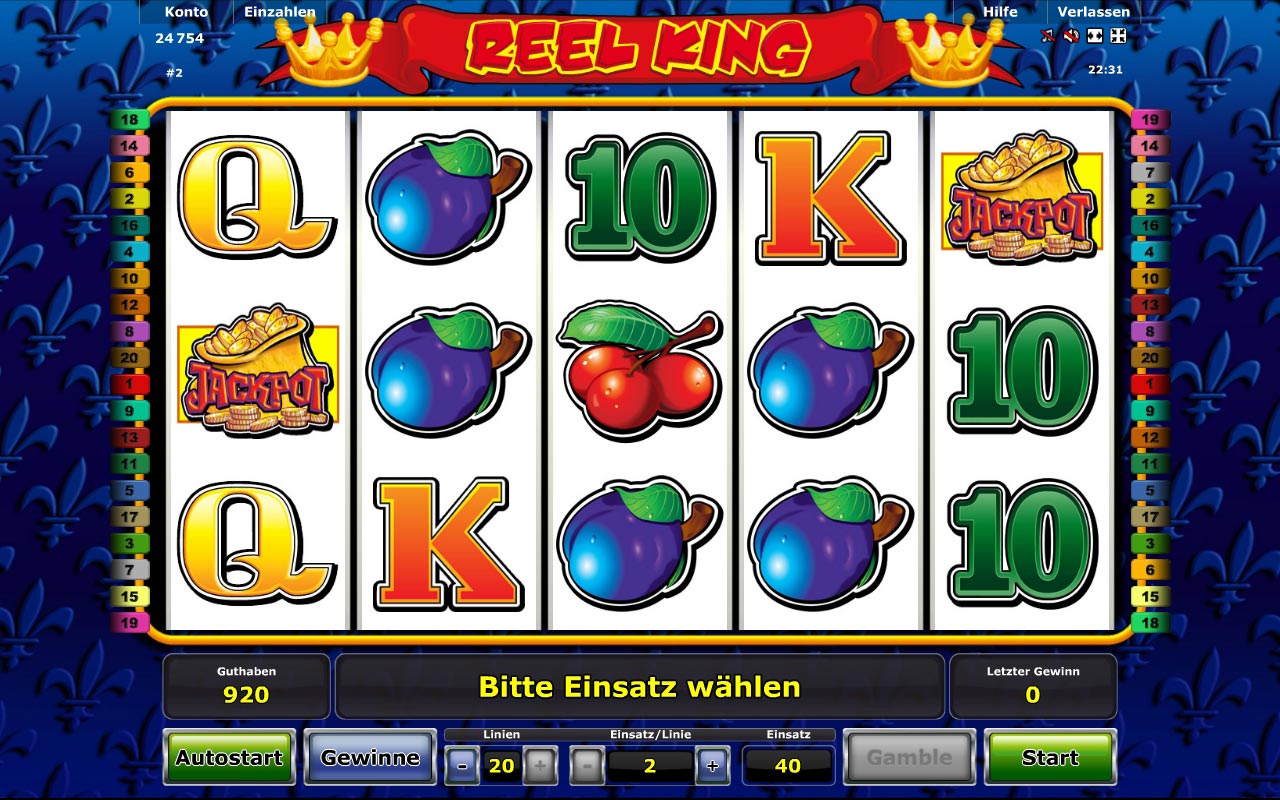Click the Jackpot symbol on first reel

click(257, 370)
